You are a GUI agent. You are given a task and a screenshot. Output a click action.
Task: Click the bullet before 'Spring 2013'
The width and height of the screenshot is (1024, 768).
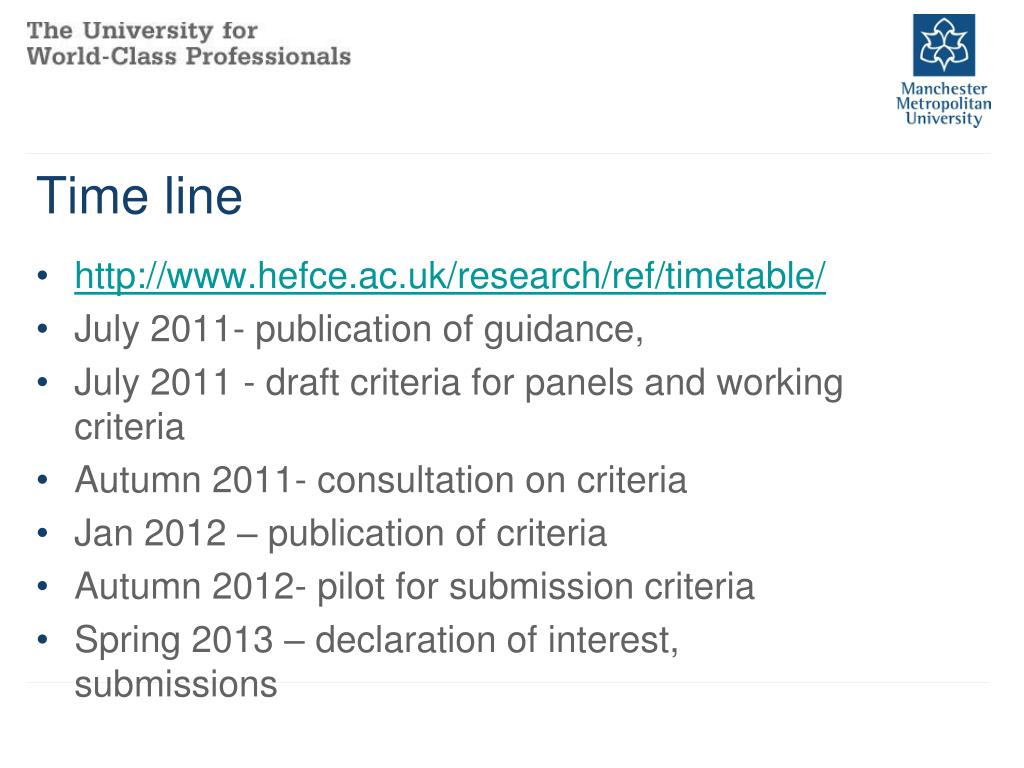(43, 638)
